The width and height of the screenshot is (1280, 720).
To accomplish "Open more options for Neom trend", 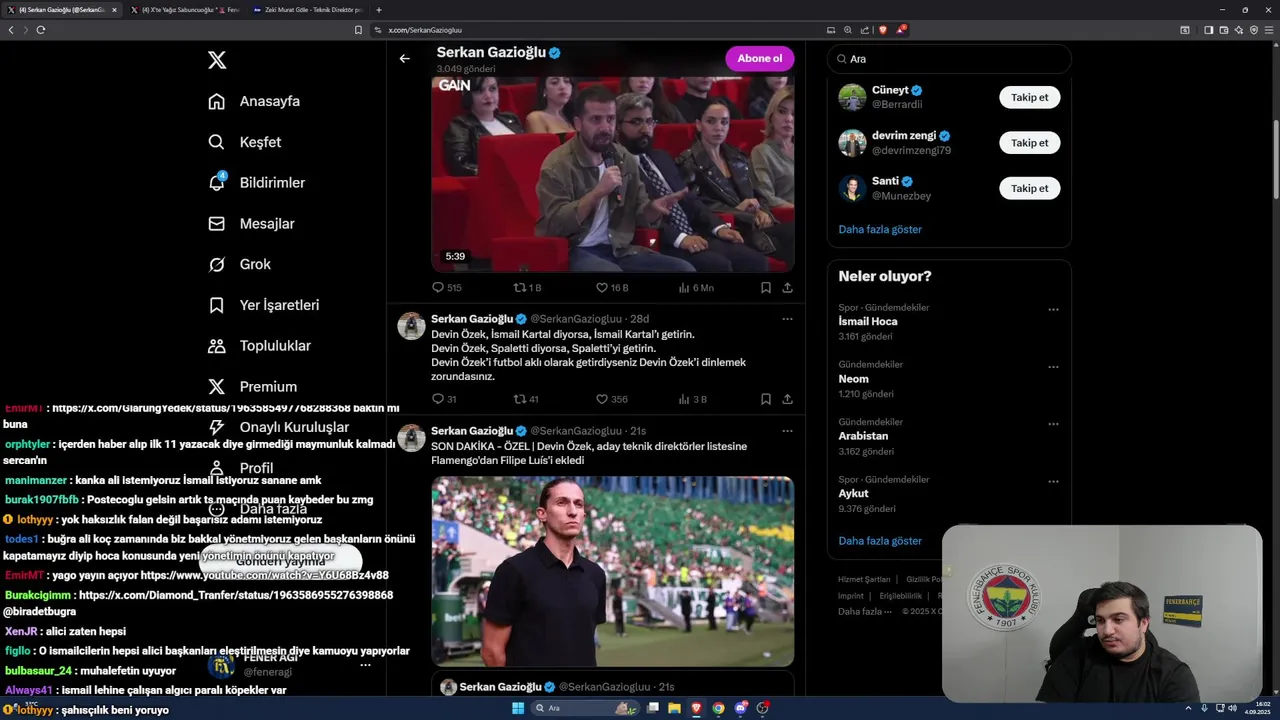I will click(x=1053, y=367).
